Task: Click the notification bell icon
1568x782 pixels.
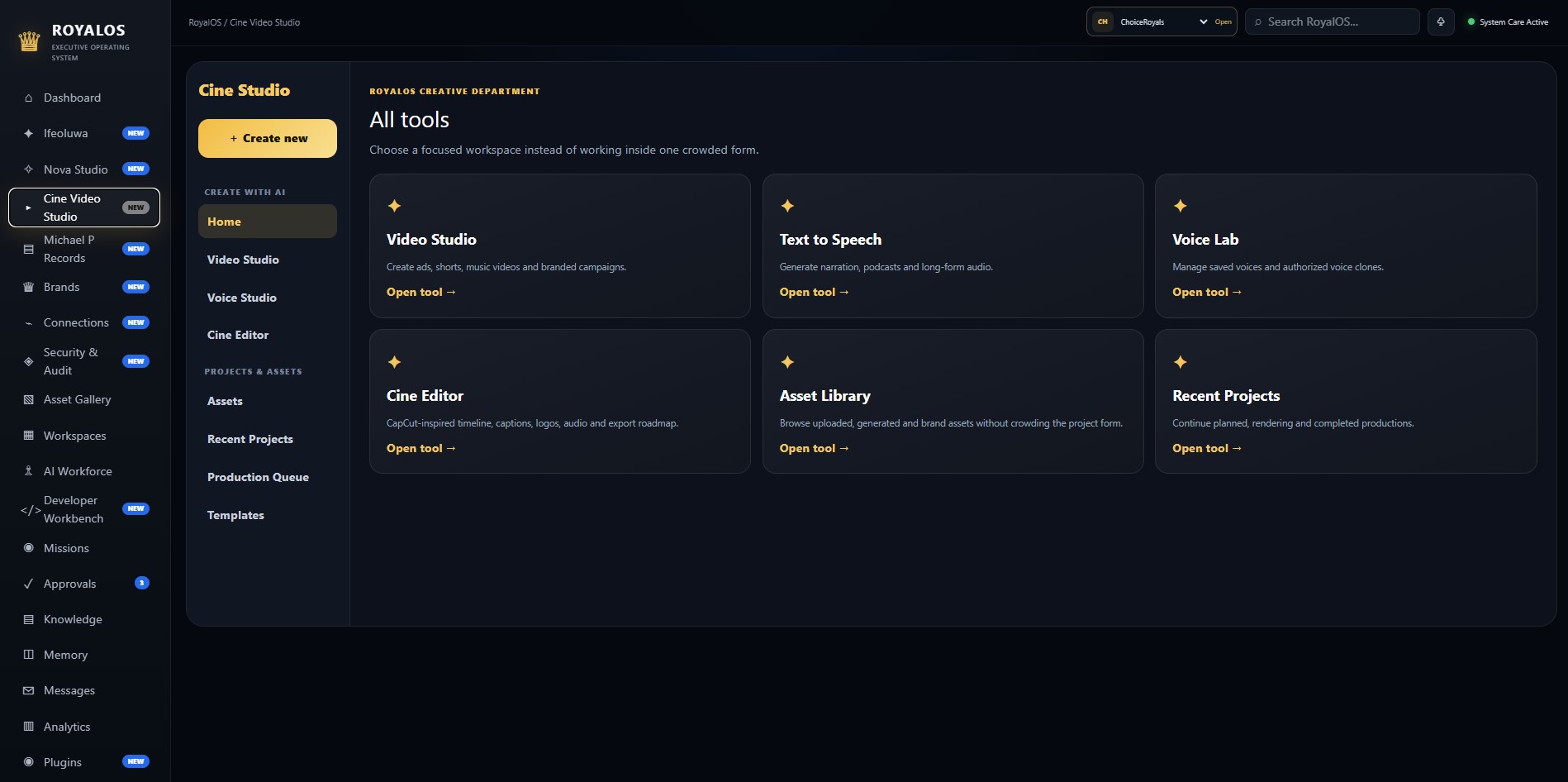Action: (1441, 21)
